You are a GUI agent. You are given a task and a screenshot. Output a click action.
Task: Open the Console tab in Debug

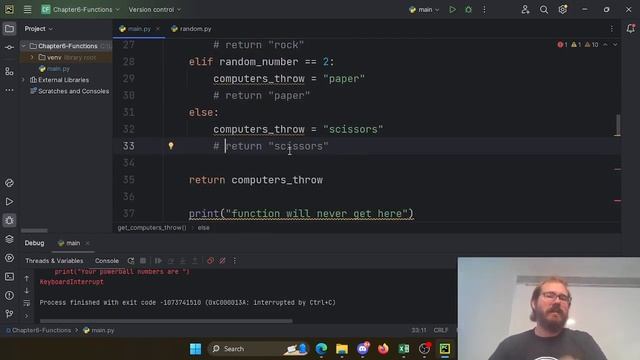click(107, 261)
